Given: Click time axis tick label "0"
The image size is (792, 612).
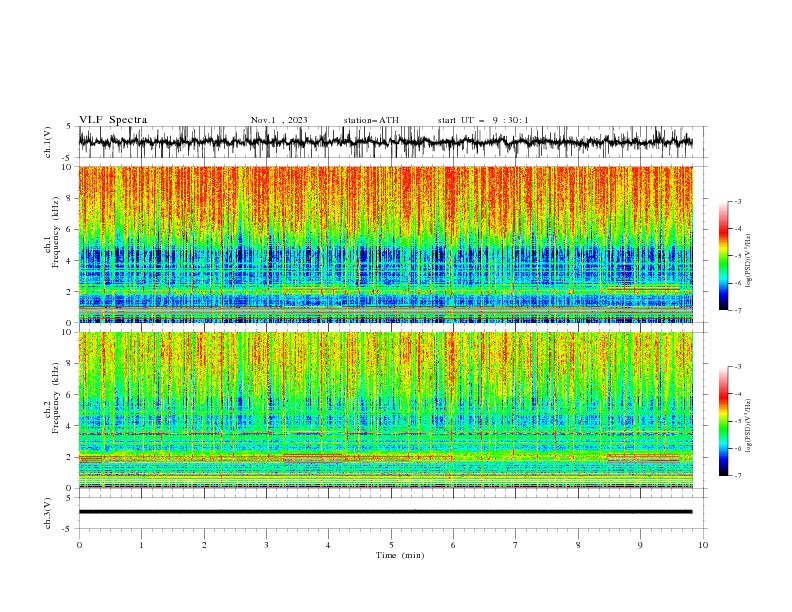Looking at the screenshot, I should (x=79, y=545).
